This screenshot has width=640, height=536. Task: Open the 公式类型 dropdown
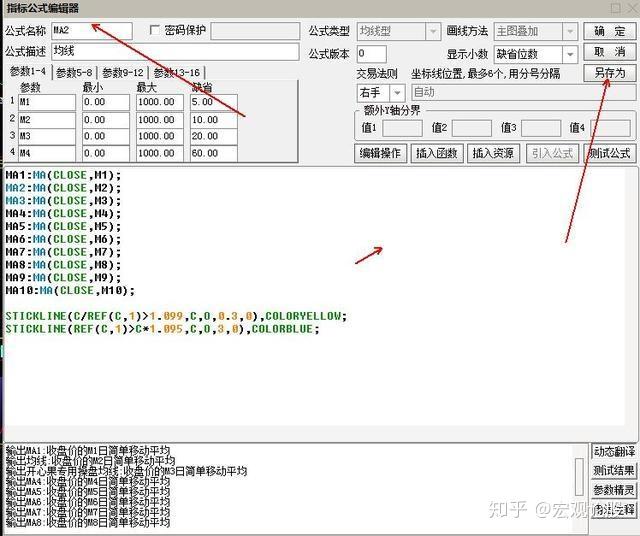click(433, 31)
